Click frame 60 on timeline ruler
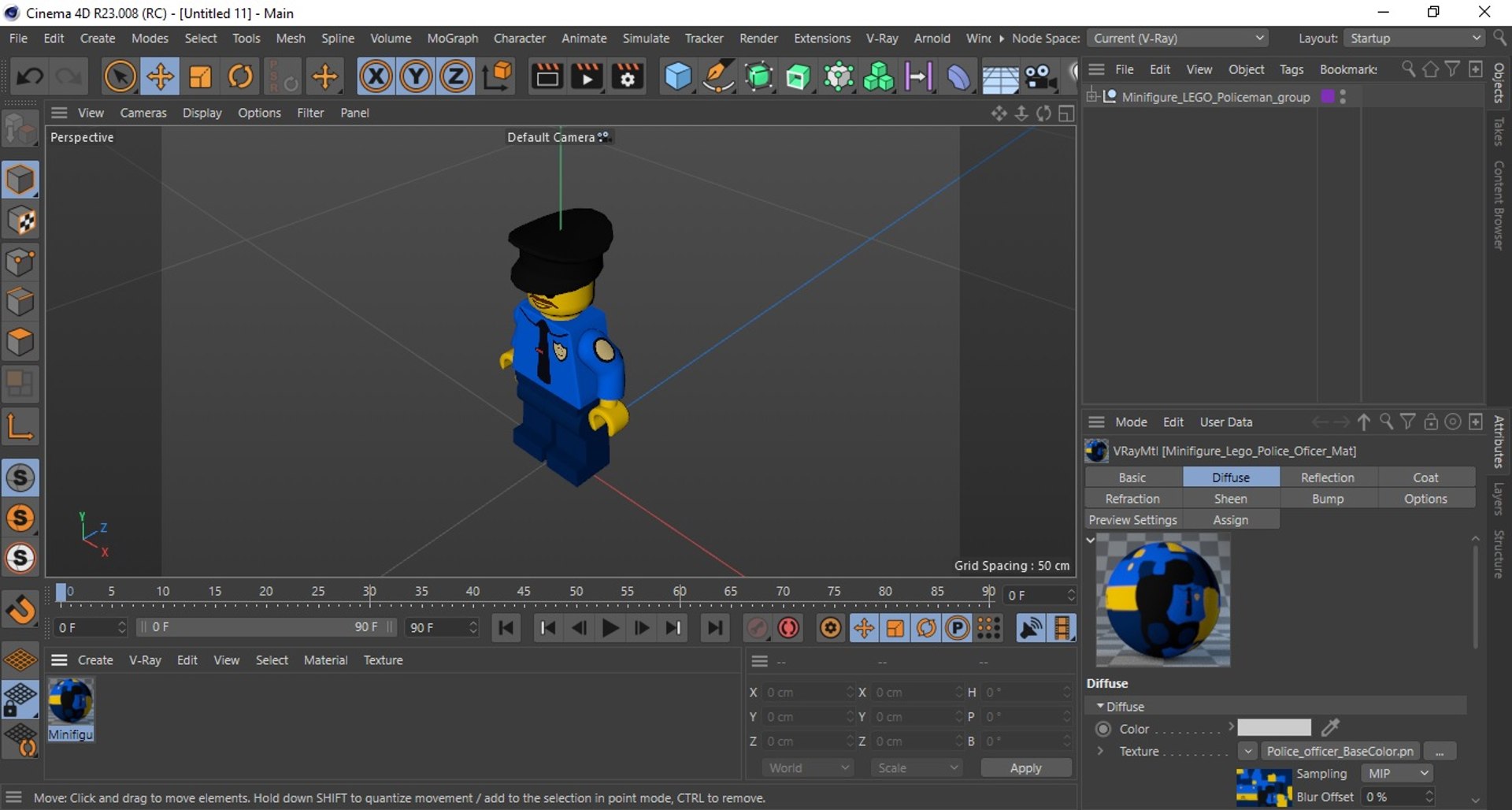The width and height of the screenshot is (1512, 810). point(679,593)
